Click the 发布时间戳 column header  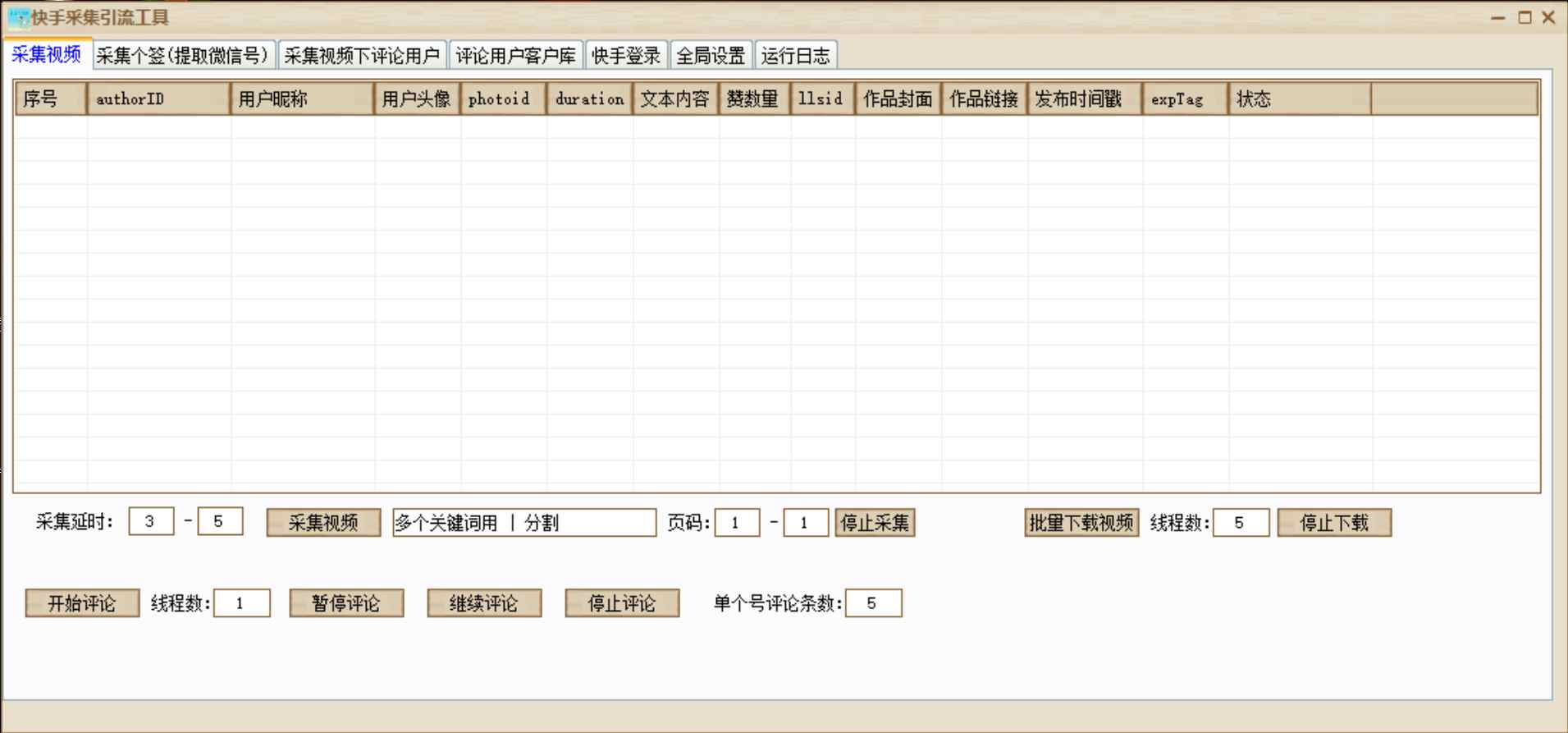coord(1085,98)
